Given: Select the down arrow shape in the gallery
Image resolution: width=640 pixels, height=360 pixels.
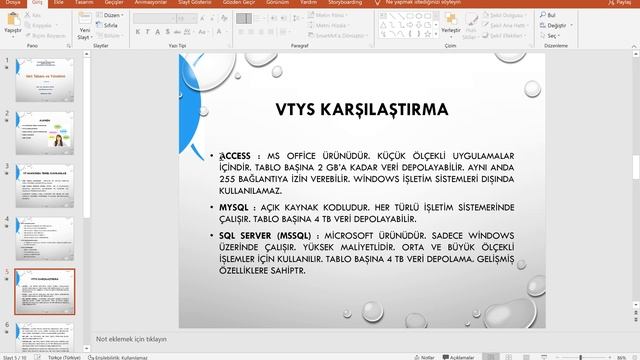Looking at the screenshot, I should (x=419, y=25).
